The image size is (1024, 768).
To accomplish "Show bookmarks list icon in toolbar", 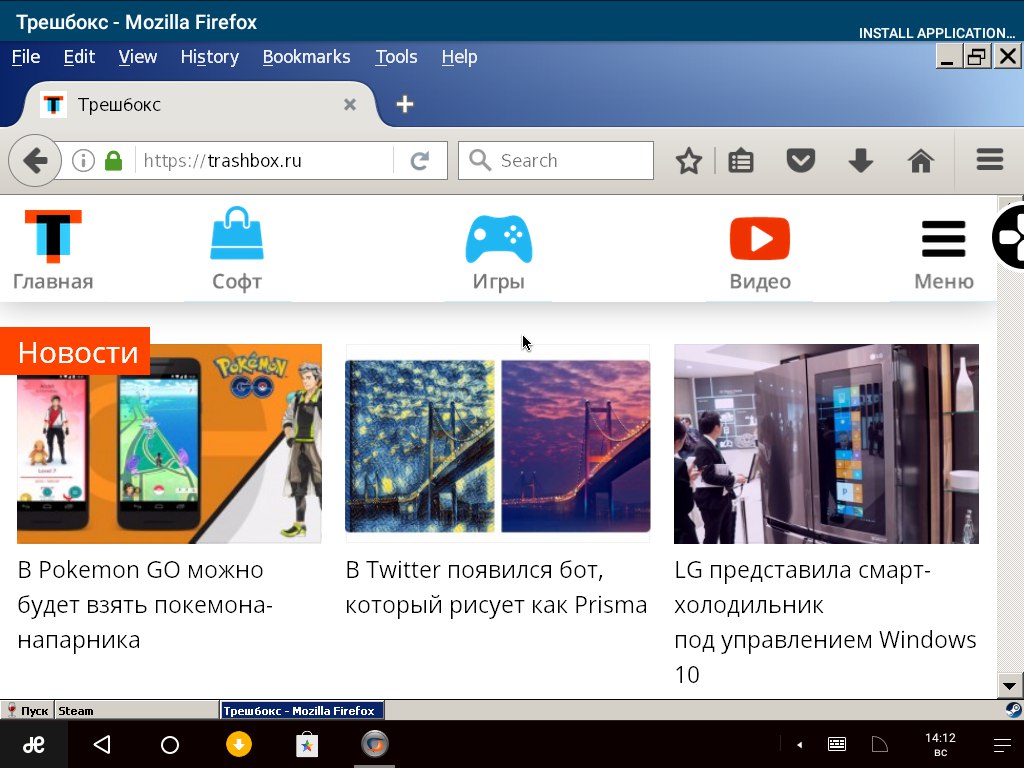I will (741, 161).
